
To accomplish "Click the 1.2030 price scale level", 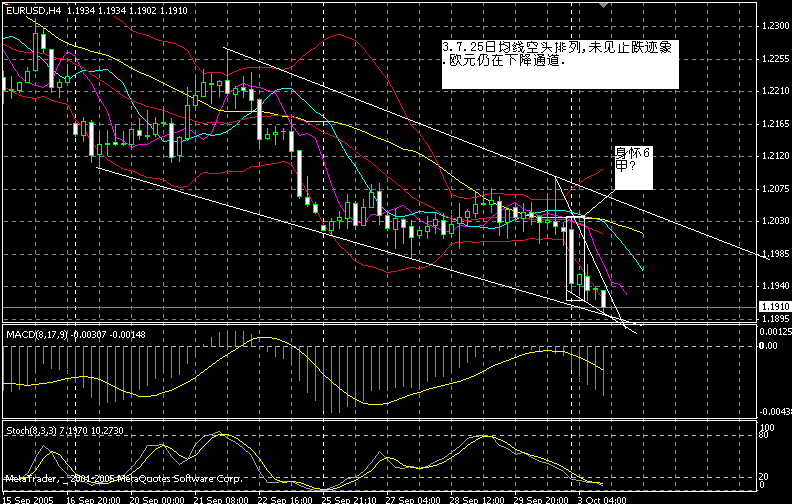I will 773,221.
